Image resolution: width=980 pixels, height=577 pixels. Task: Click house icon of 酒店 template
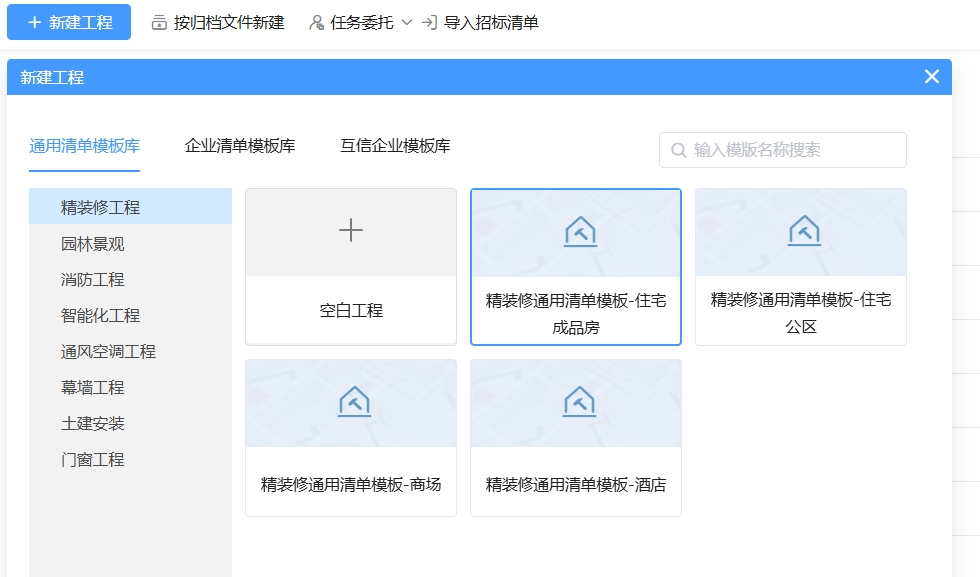coord(579,402)
